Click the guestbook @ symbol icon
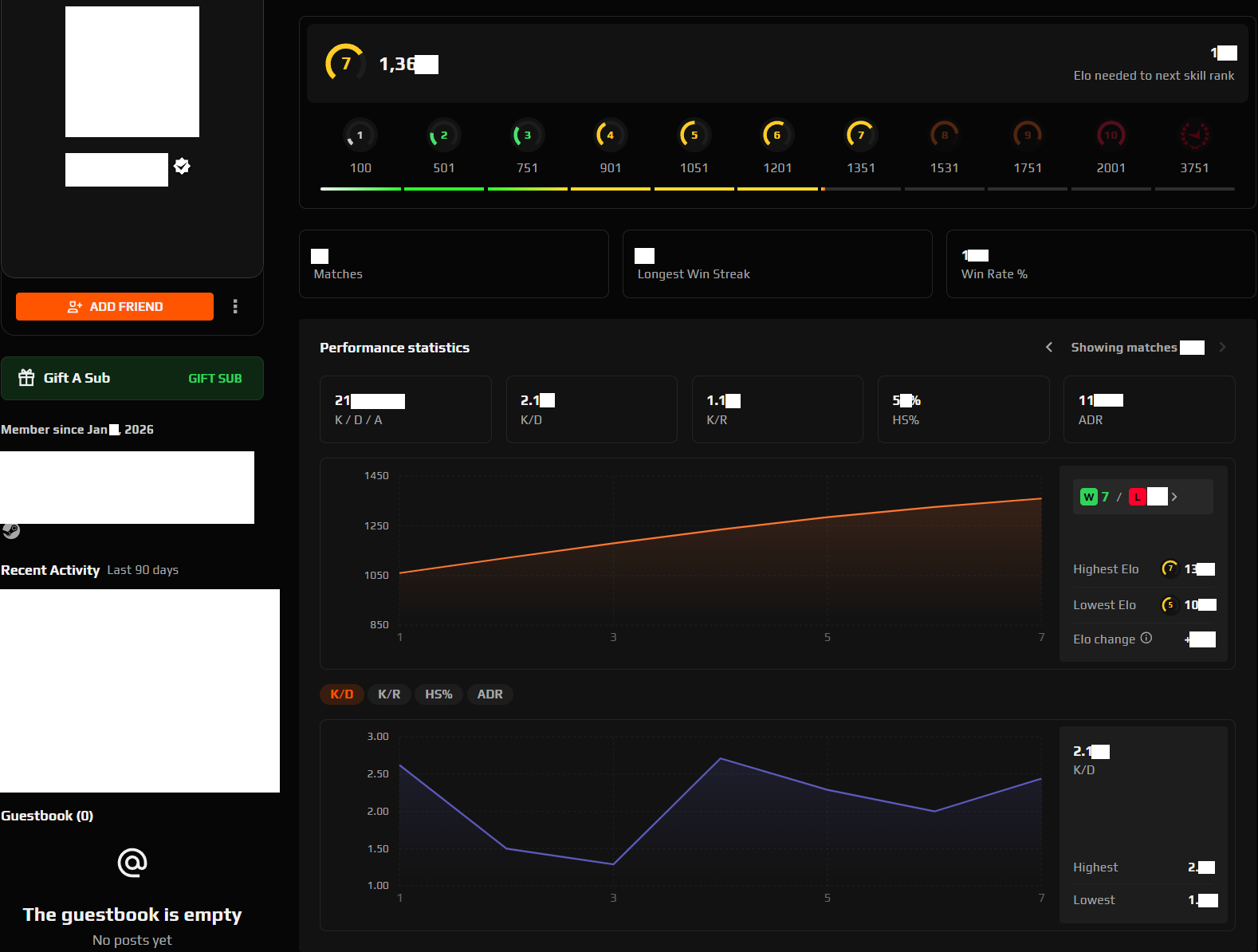This screenshot has width=1258, height=952. [x=132, y=862]
